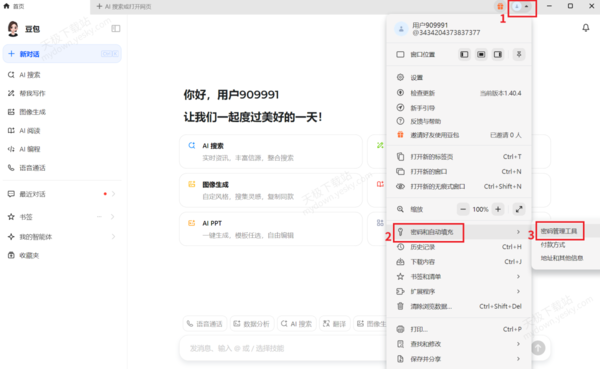
Task: Expand the 我的智能体 chevron
Action: 114,237
